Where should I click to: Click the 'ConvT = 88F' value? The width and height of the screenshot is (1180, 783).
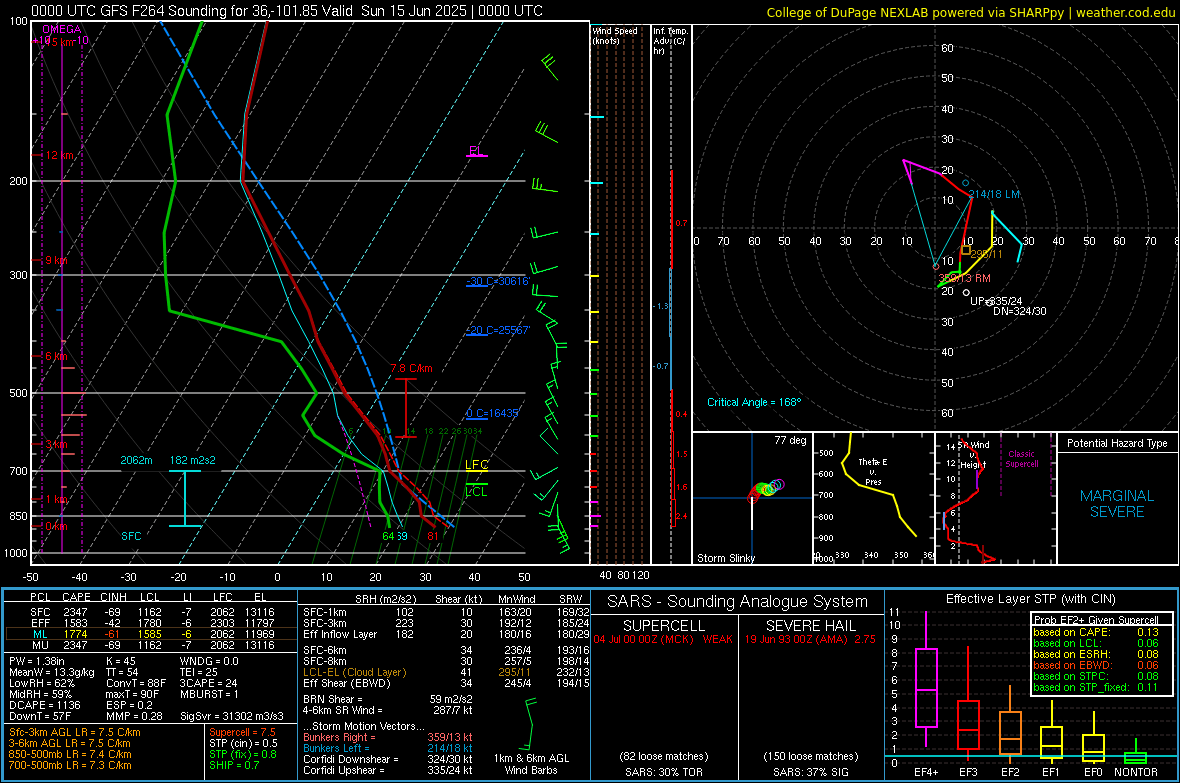136,683
